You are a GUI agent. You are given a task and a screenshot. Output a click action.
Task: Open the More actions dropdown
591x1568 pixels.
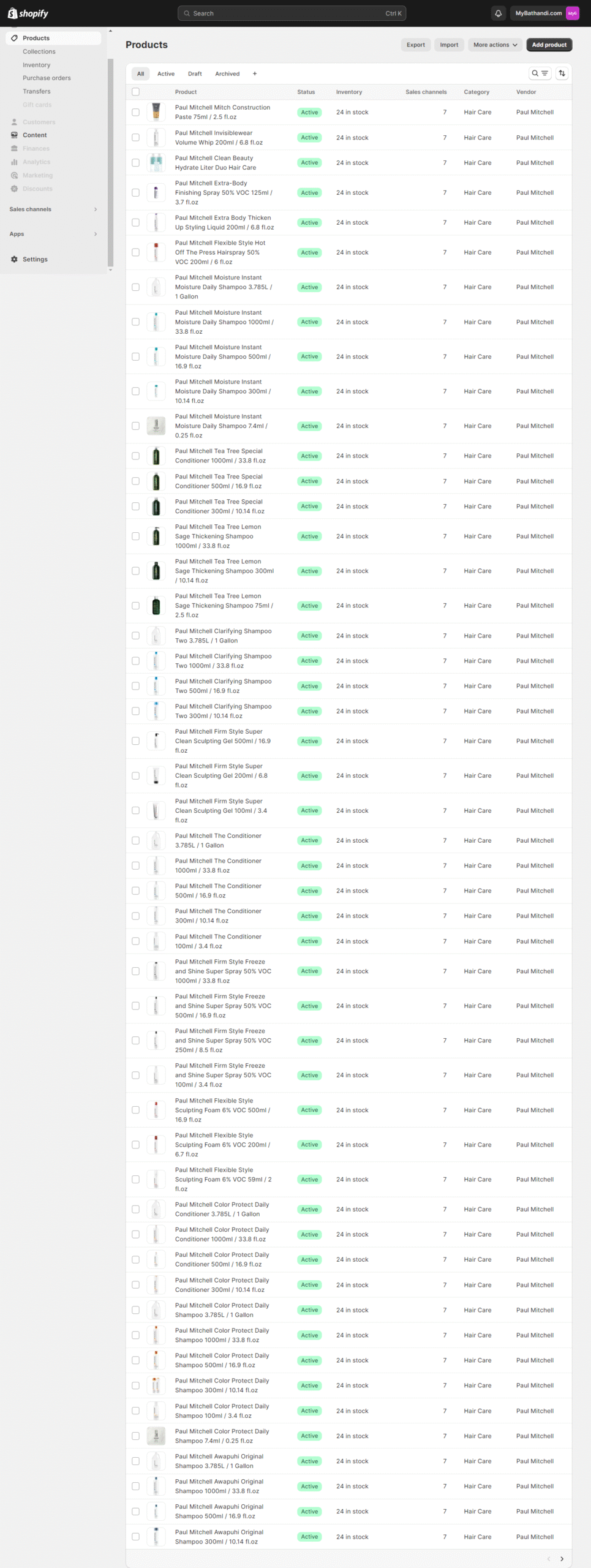coord(495,45)
